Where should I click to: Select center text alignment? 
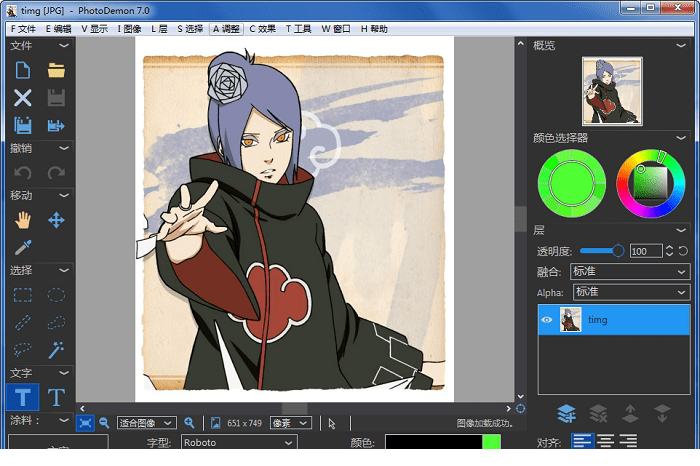[605, 441]
